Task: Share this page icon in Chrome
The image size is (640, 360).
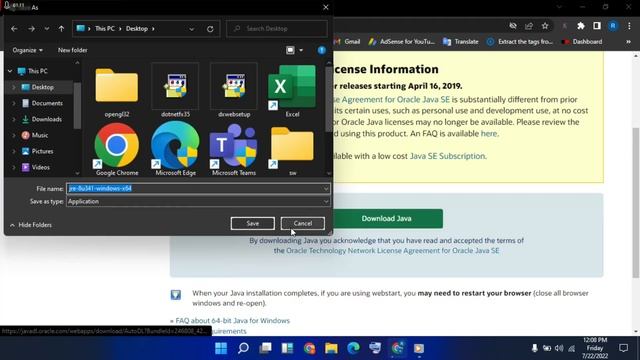Action: pos(529,26)
